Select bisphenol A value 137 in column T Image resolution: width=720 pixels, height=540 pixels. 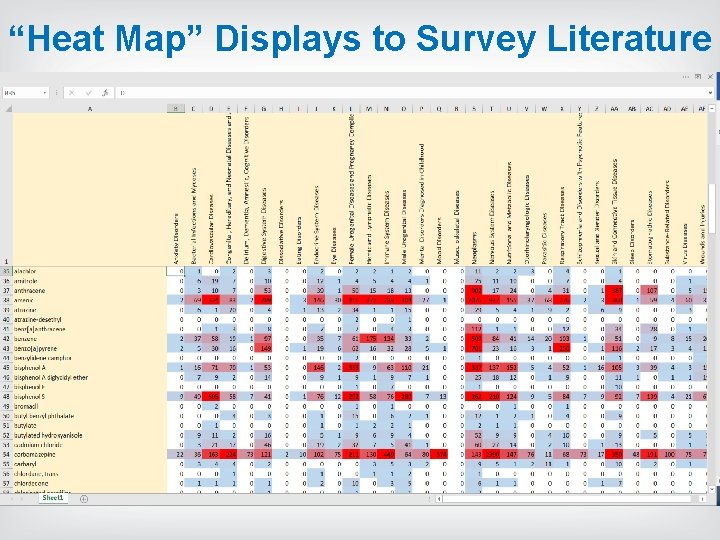(x=491, y=368)
